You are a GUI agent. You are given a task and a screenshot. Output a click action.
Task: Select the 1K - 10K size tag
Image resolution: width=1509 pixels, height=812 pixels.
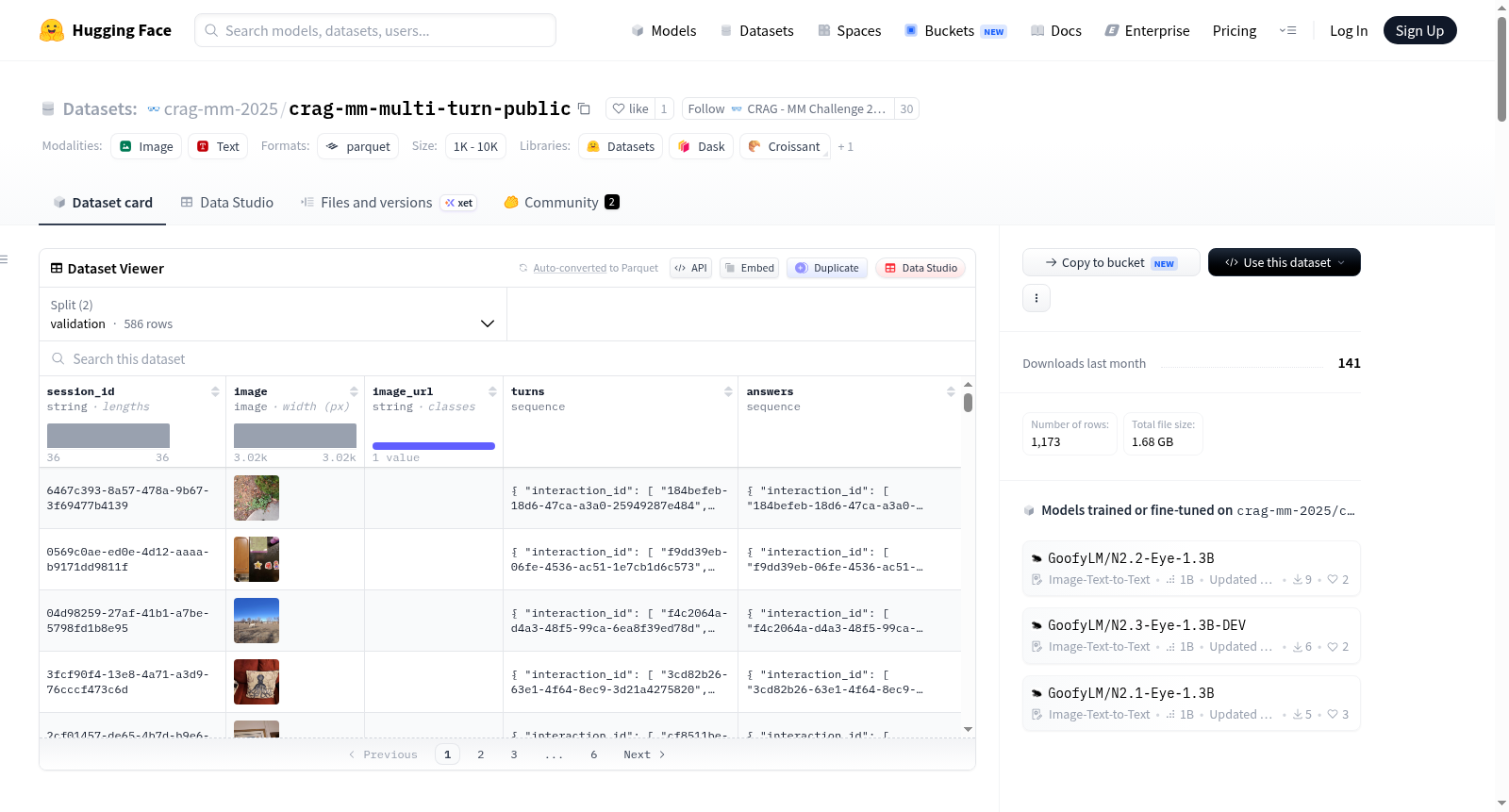pos(475,146)
